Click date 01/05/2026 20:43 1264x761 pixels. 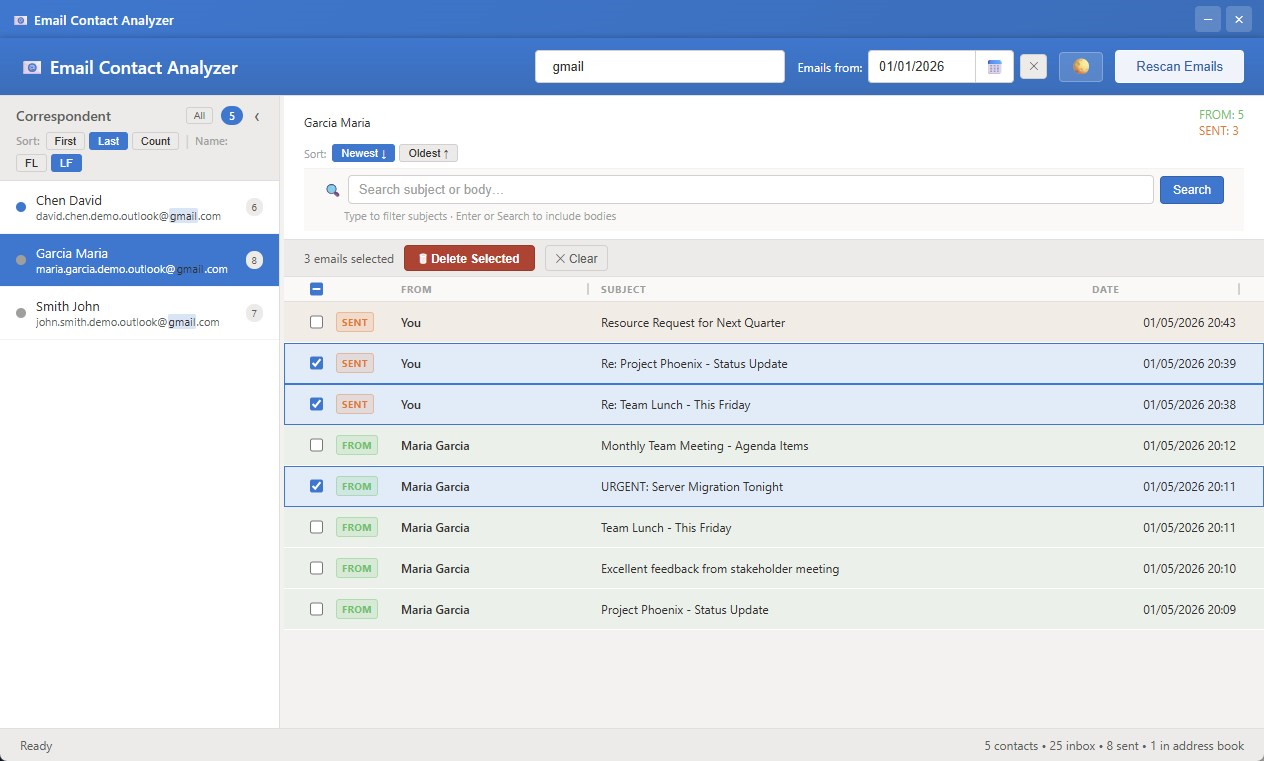point(1189,322)
